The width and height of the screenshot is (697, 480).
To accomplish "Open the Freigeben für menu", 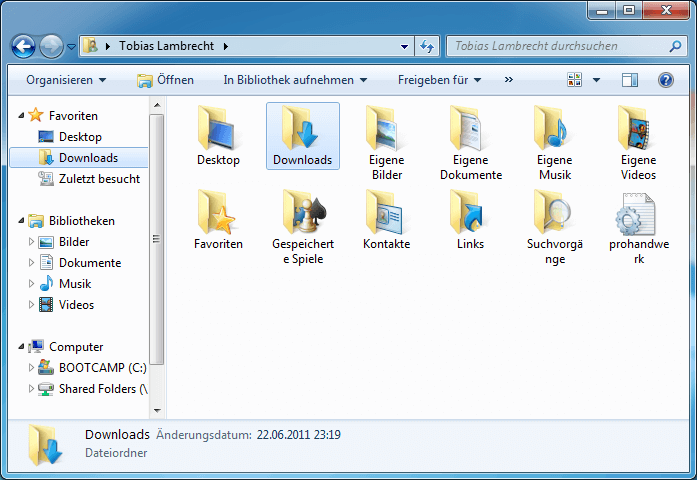I will point(439,80).
